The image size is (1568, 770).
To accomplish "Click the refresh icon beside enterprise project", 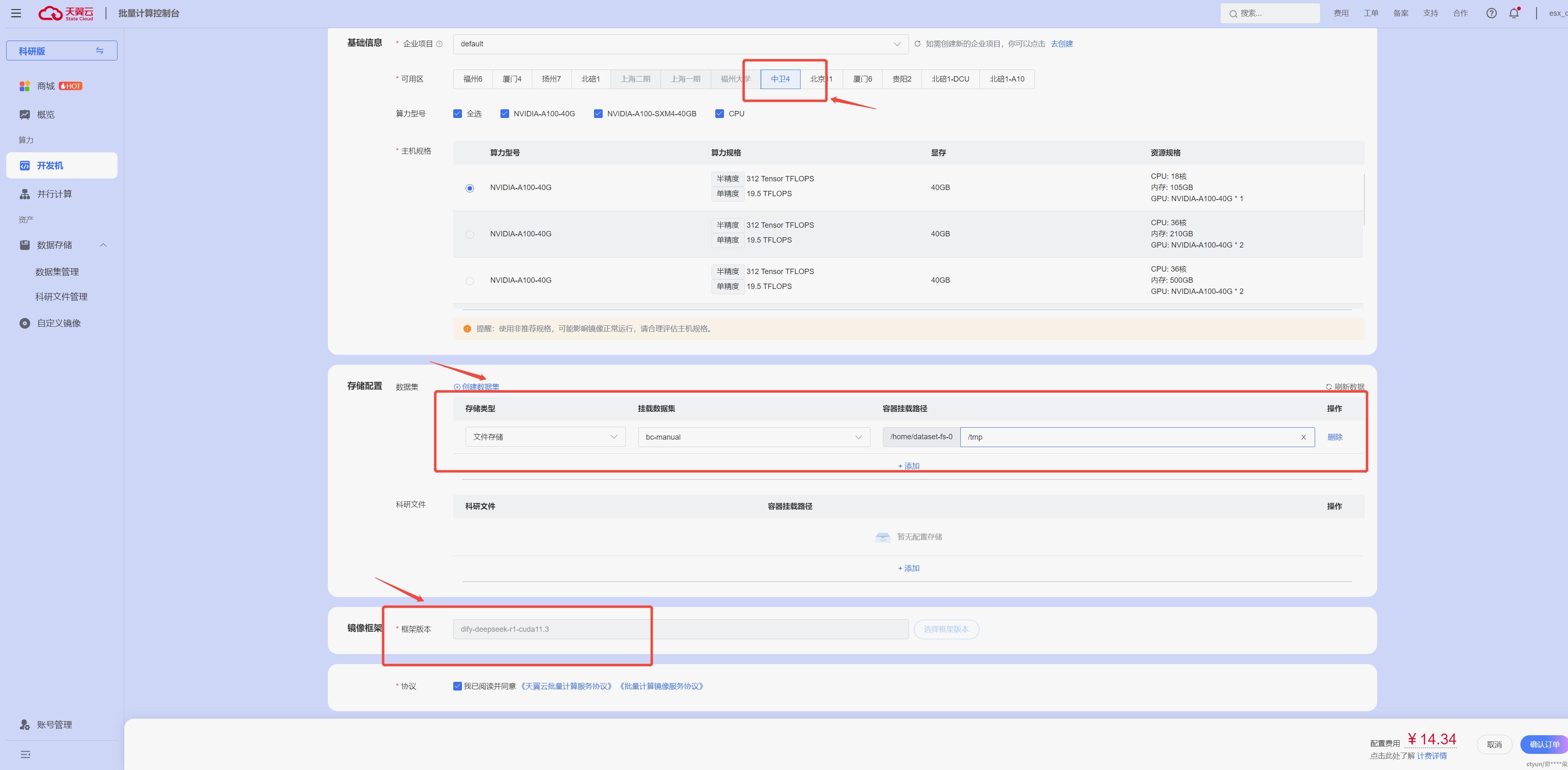I will 917,44.
